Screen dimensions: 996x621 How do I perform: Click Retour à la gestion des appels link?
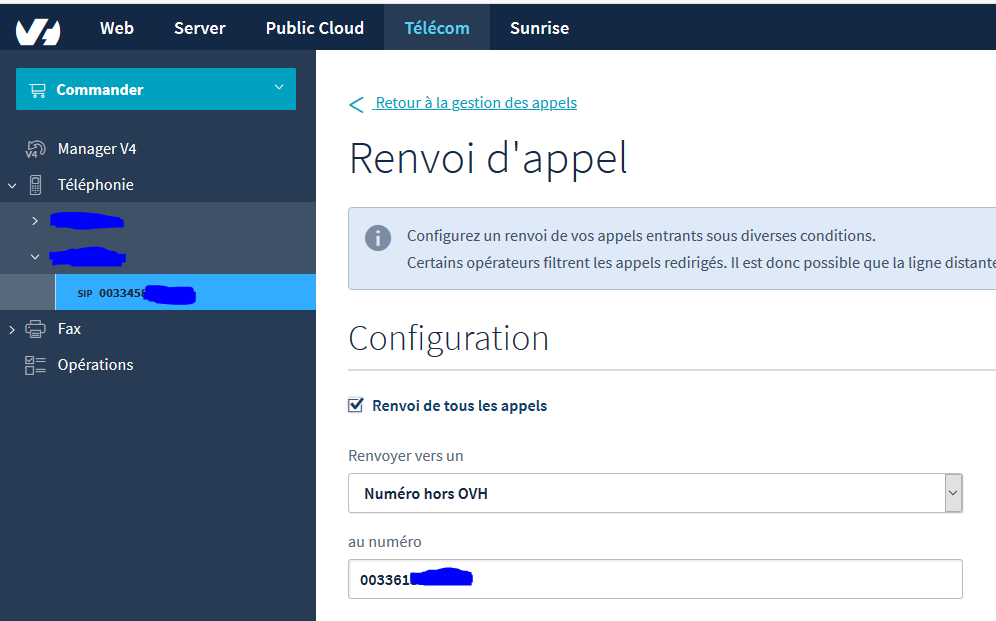tap(476, 103)
